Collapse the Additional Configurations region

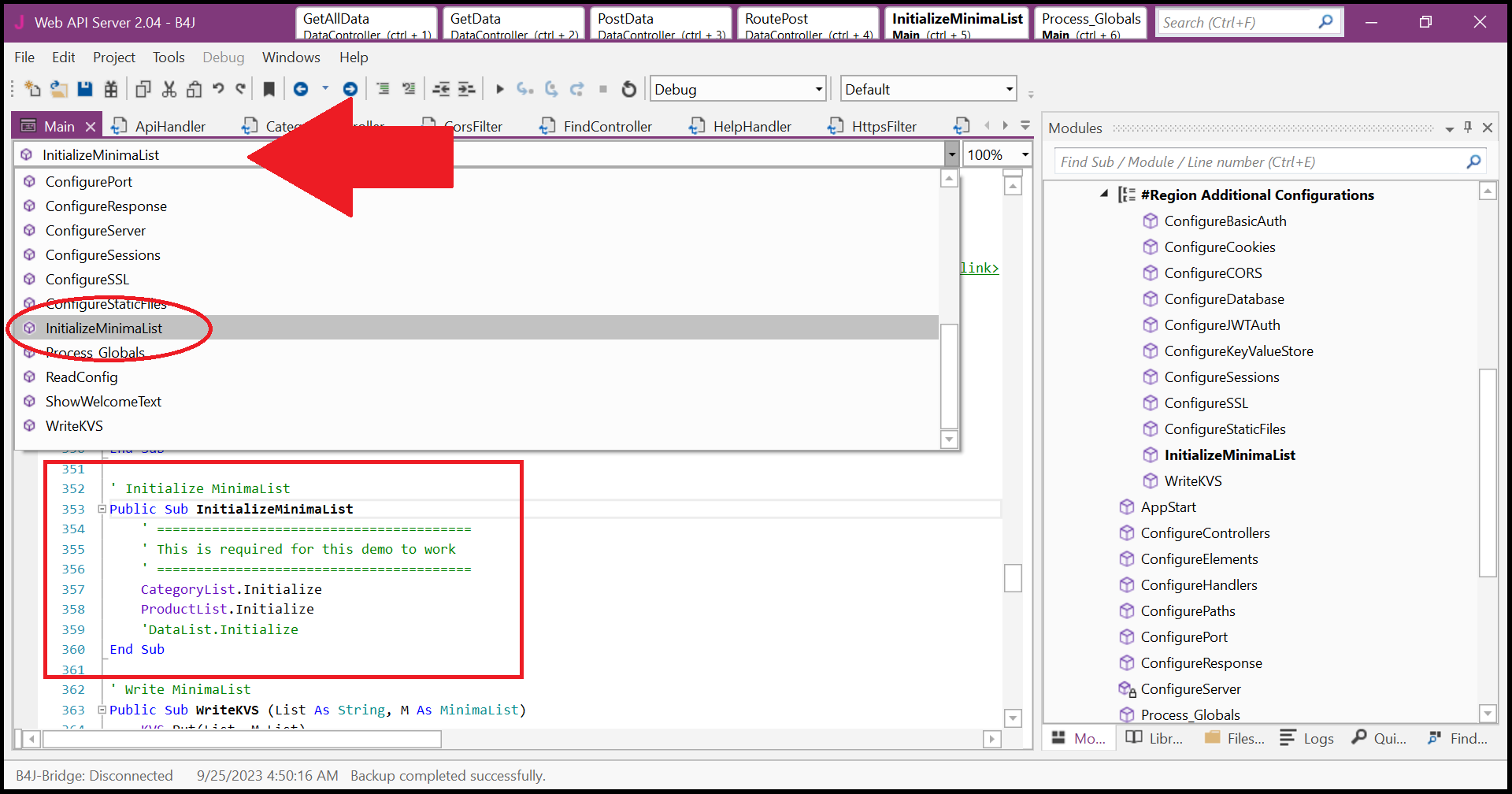click(x=1104, y=194)
